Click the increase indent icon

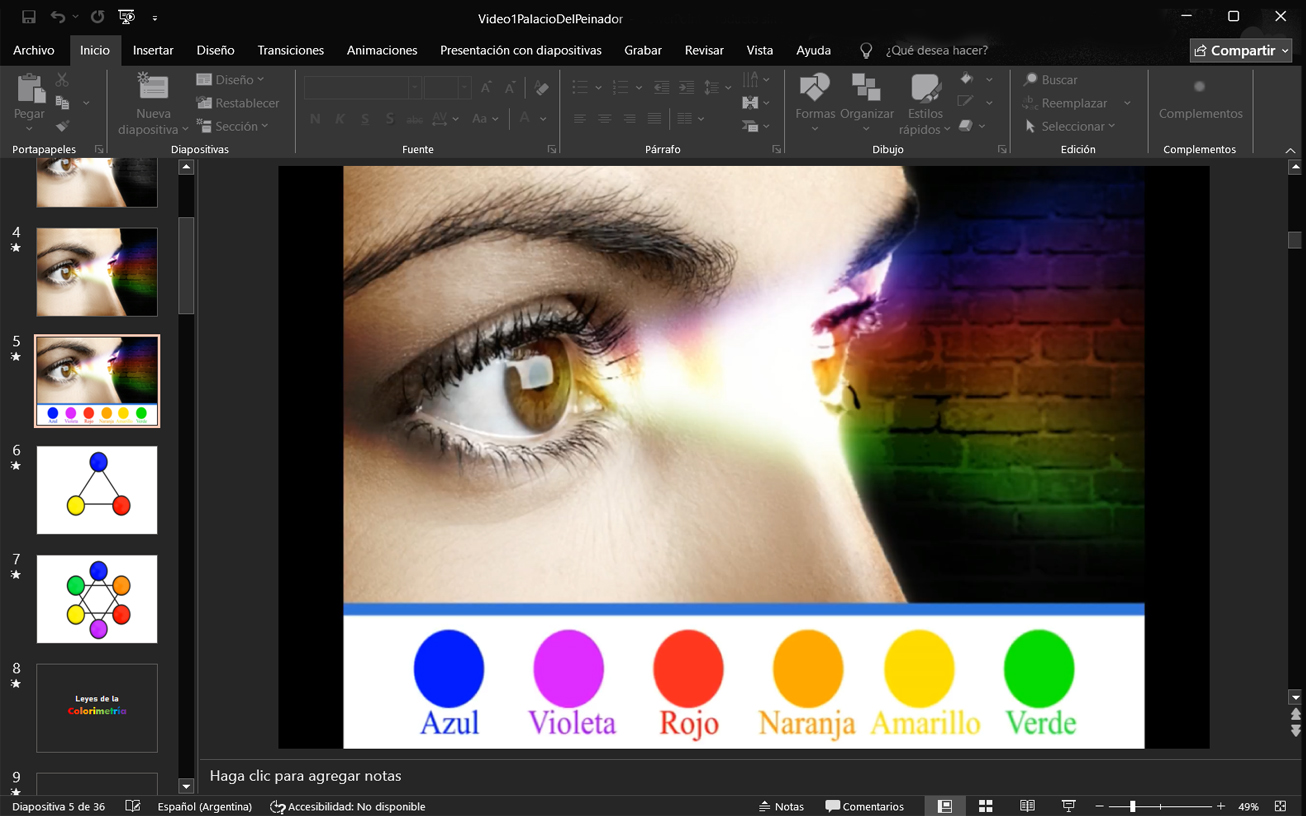pos(686,88)
